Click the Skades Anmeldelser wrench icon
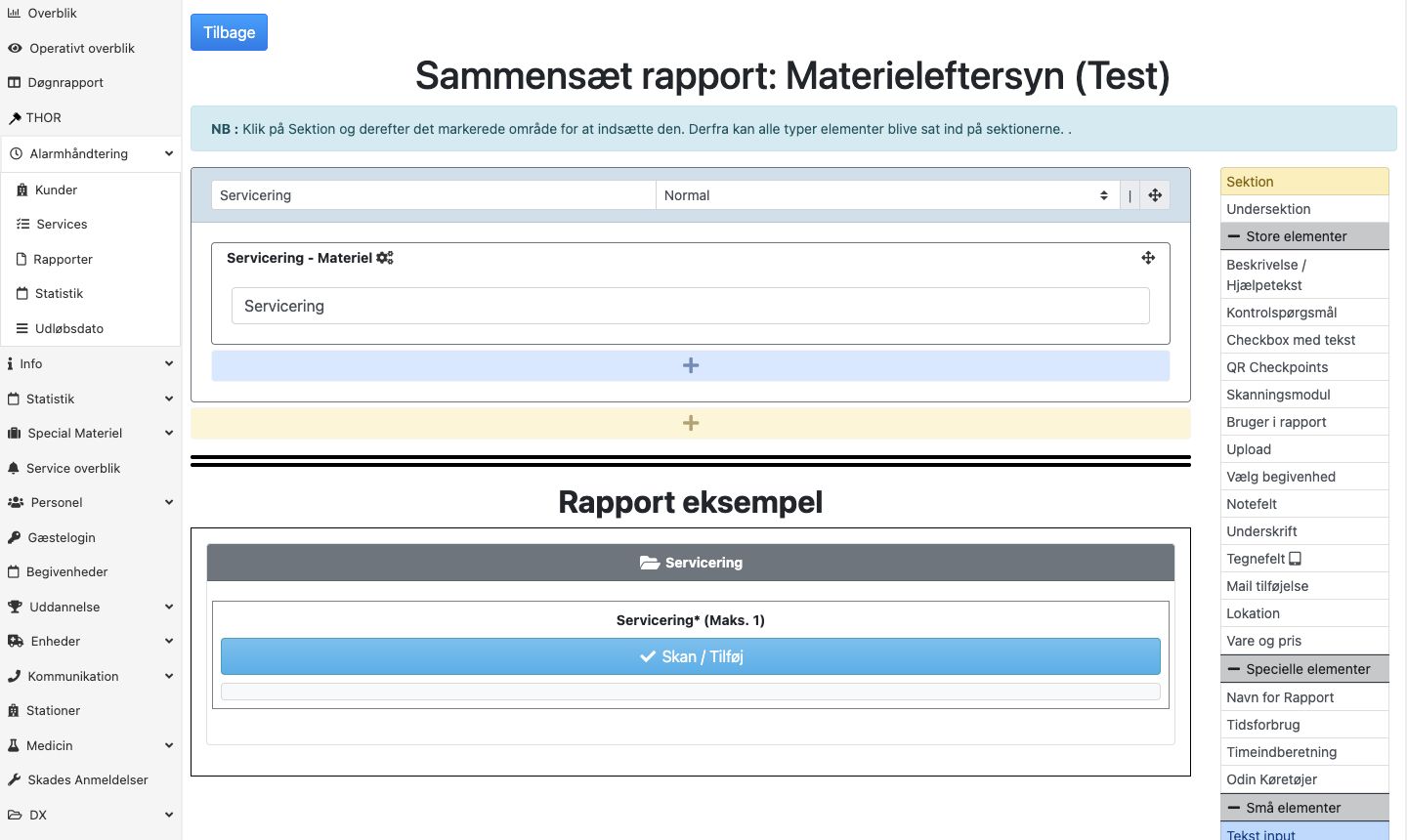Viewport: 1407px width, 840px height. pos(14,780)
